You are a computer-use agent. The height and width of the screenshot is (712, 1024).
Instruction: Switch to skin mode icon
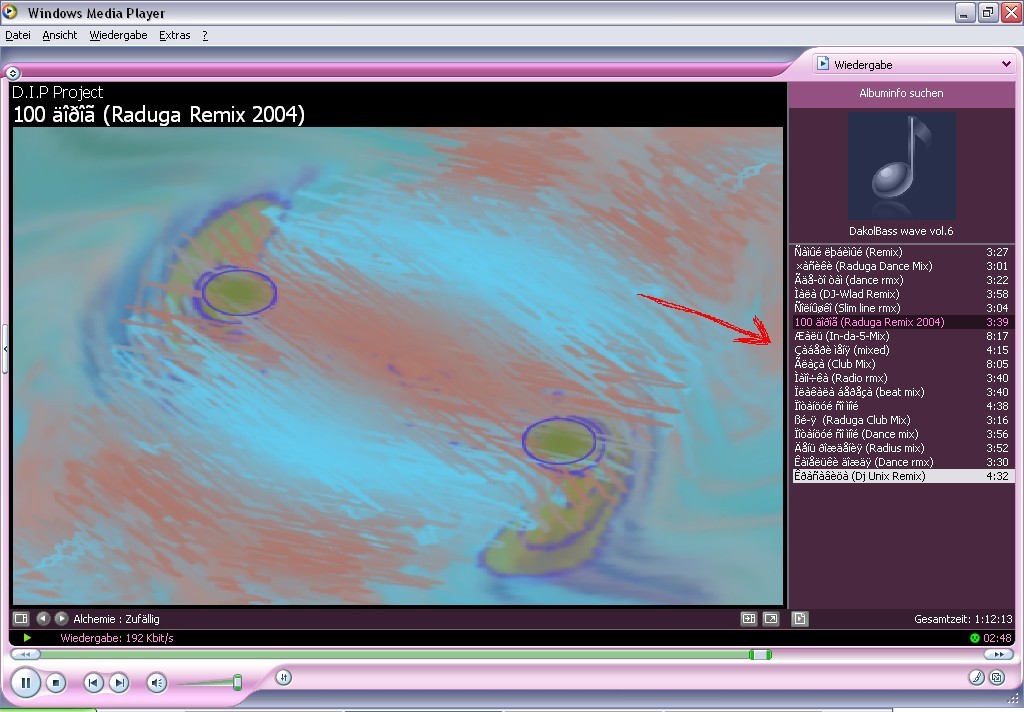997,677
